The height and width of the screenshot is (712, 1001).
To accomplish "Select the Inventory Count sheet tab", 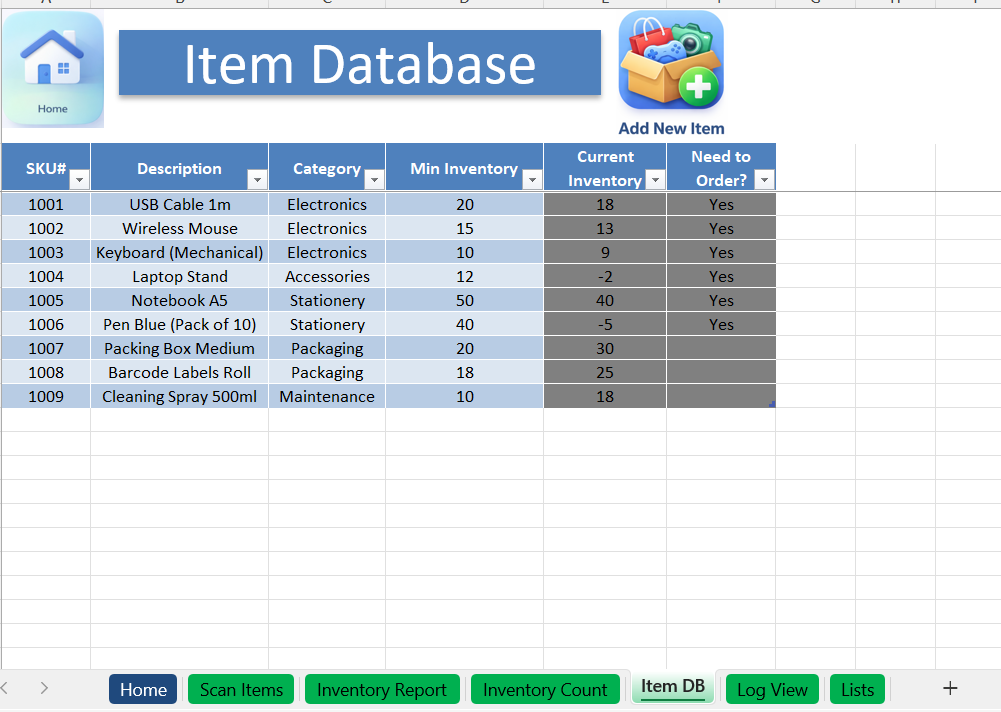I will [x=545, y=689].
